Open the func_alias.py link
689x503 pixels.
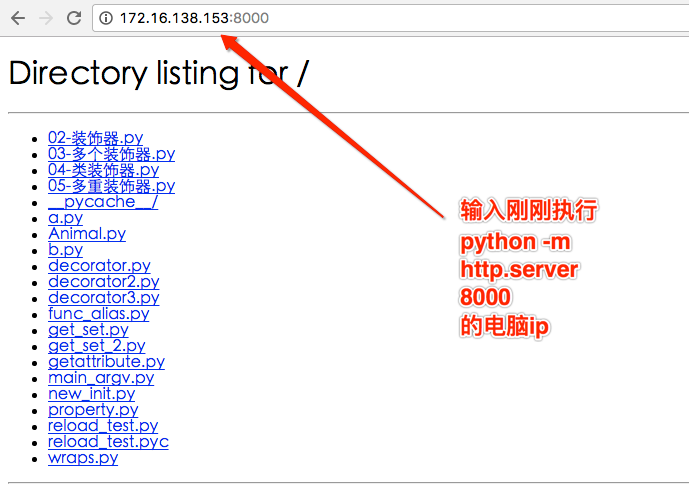(x=98, y=314)
